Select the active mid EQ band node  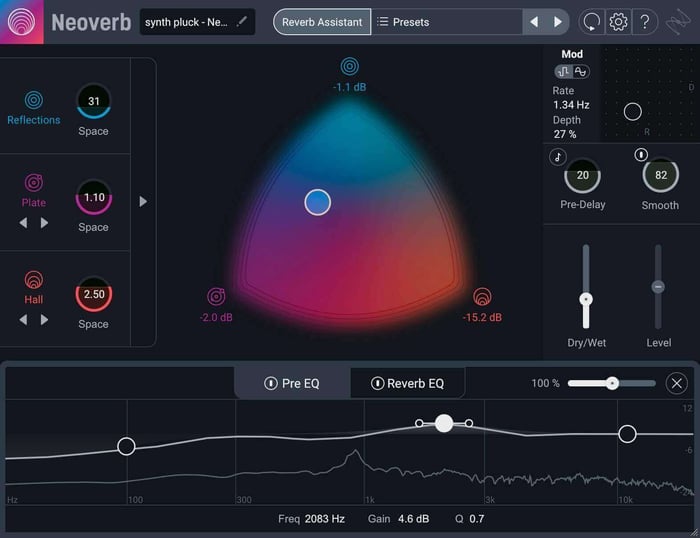coord(444,423)
